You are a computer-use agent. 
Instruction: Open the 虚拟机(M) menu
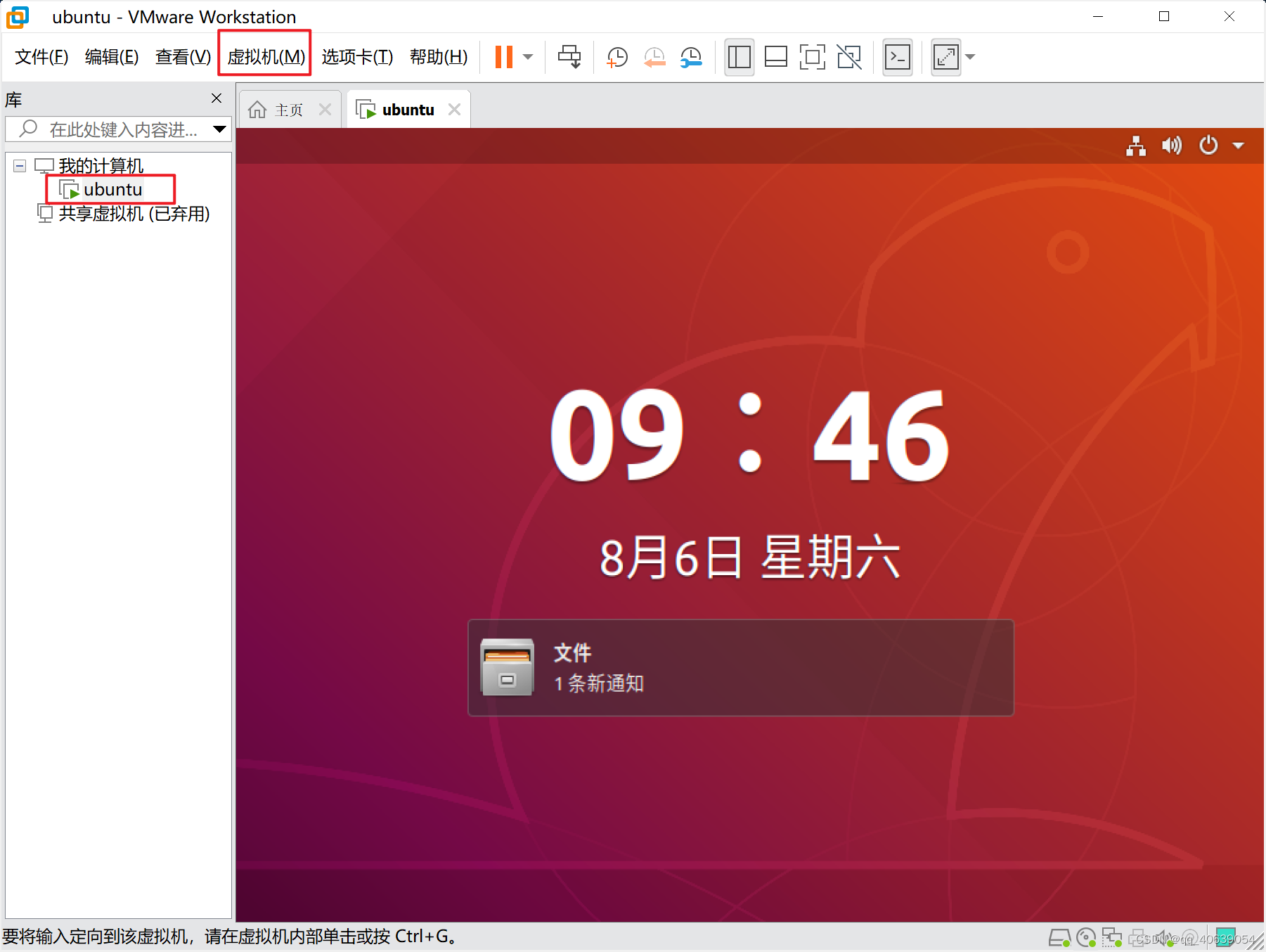tap(264, 57)
